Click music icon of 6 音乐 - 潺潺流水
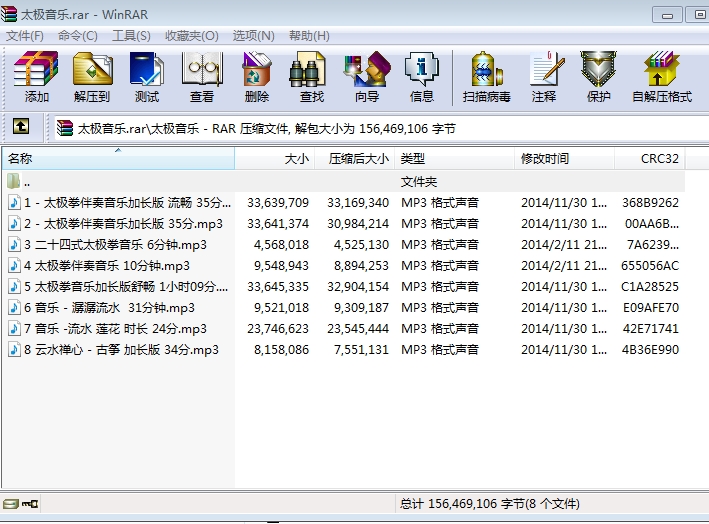 (14, 307)
